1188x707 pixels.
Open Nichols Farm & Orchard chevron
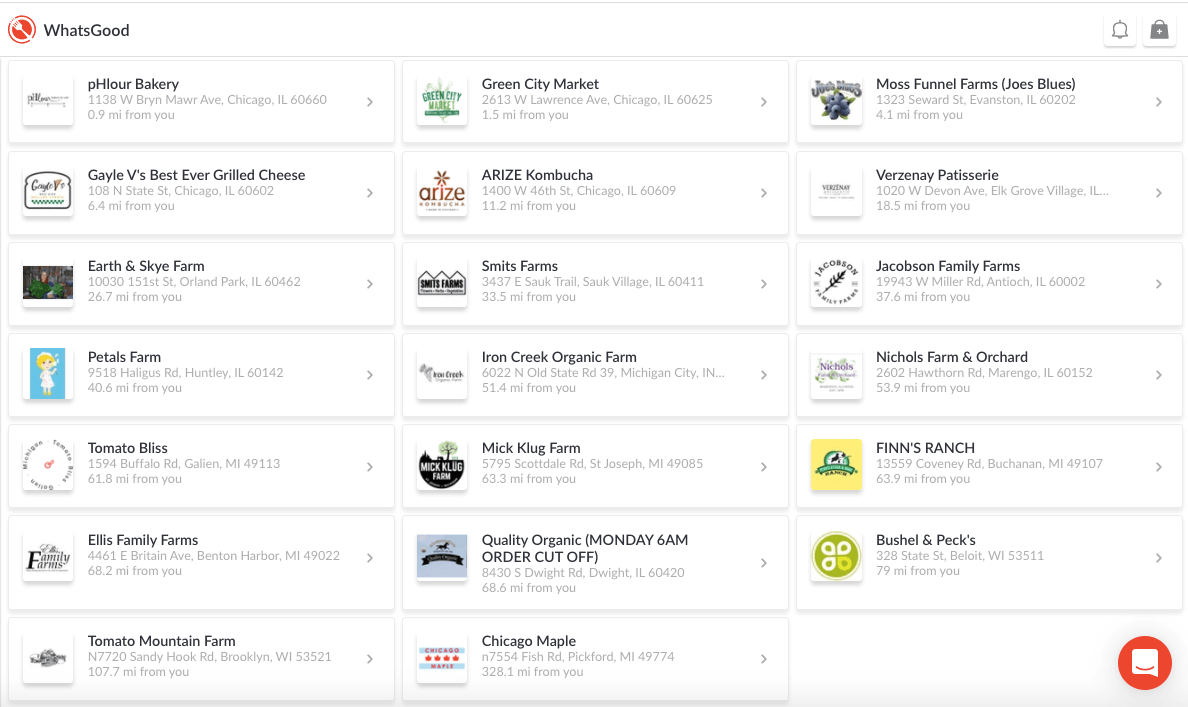(1158, 375)
